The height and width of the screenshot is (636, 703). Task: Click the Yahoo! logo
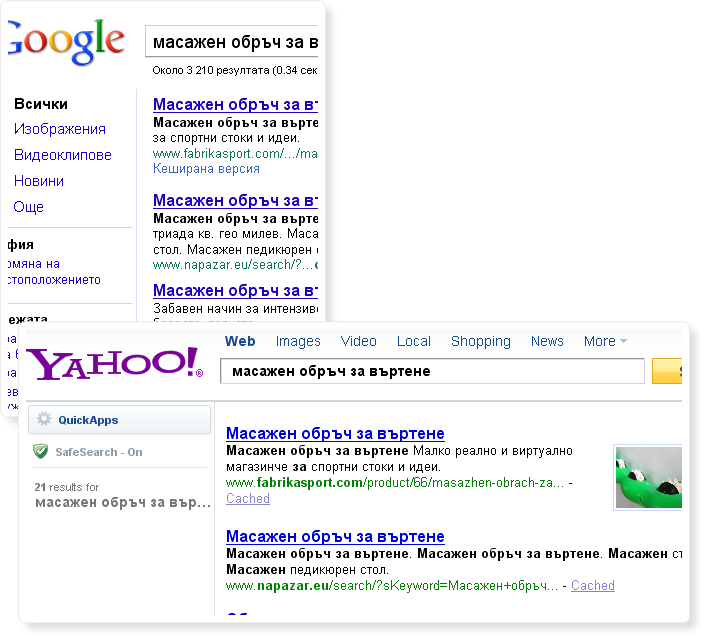[x=115, y=364]
